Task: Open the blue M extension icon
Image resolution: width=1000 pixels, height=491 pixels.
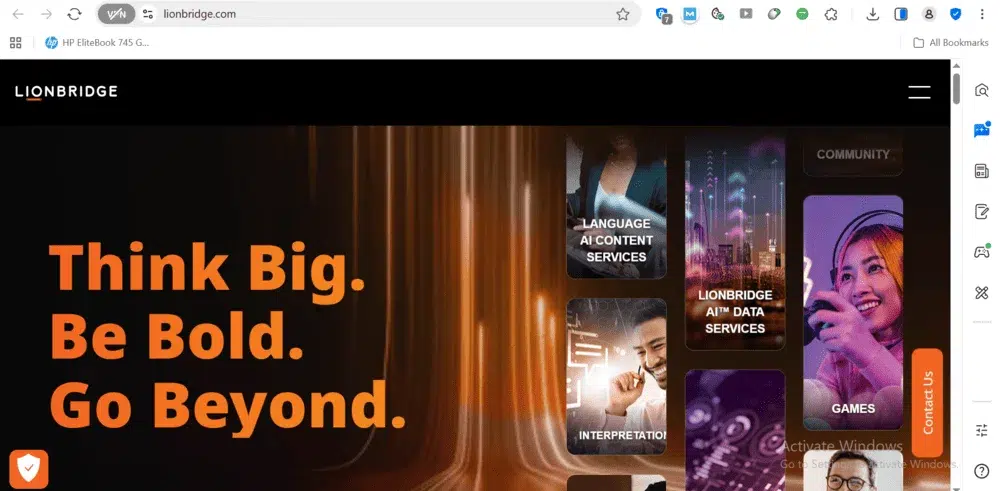Action: [x=689, y=14]
